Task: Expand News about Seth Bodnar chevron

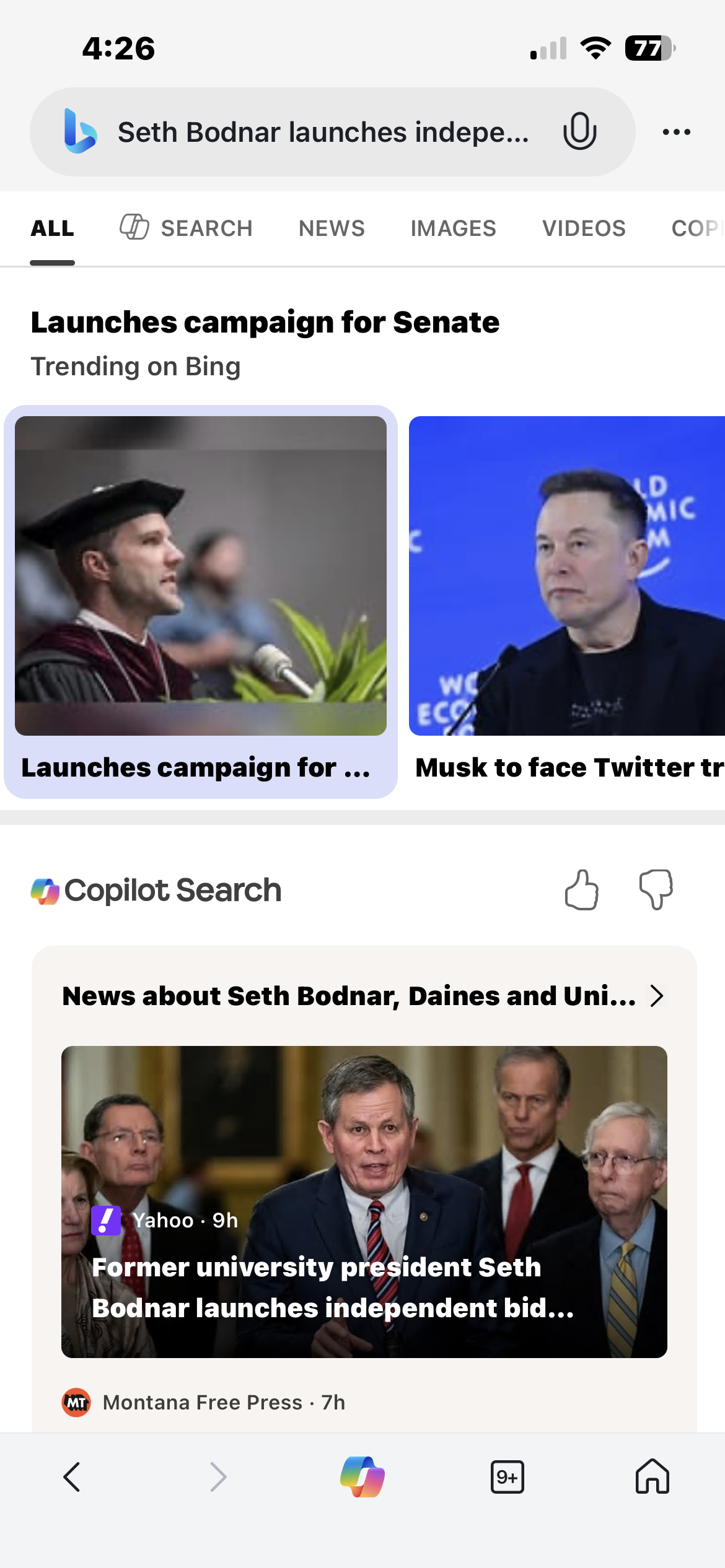Action: 657,996
